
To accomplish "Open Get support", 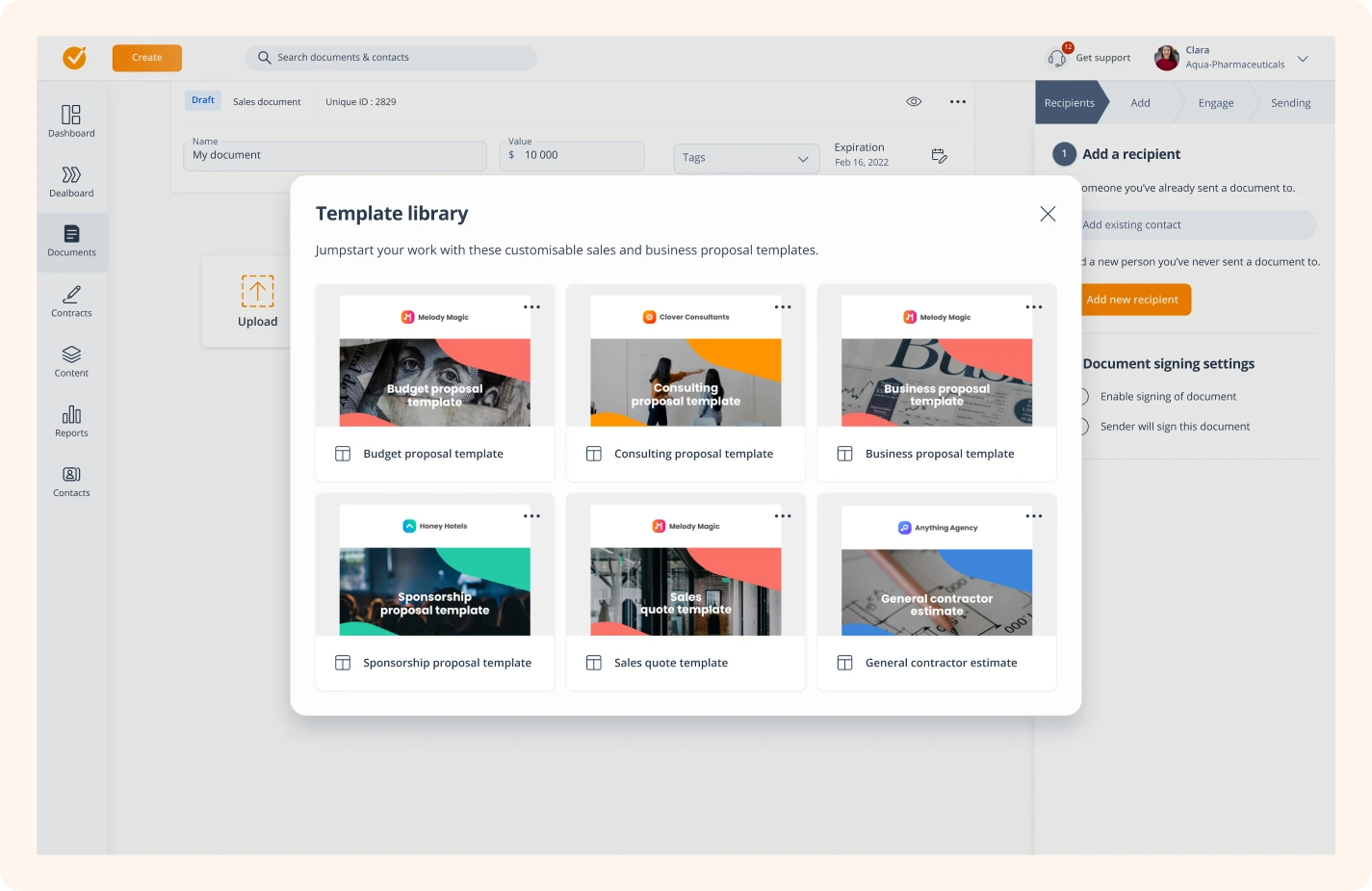I will [x=1088, y=57].
